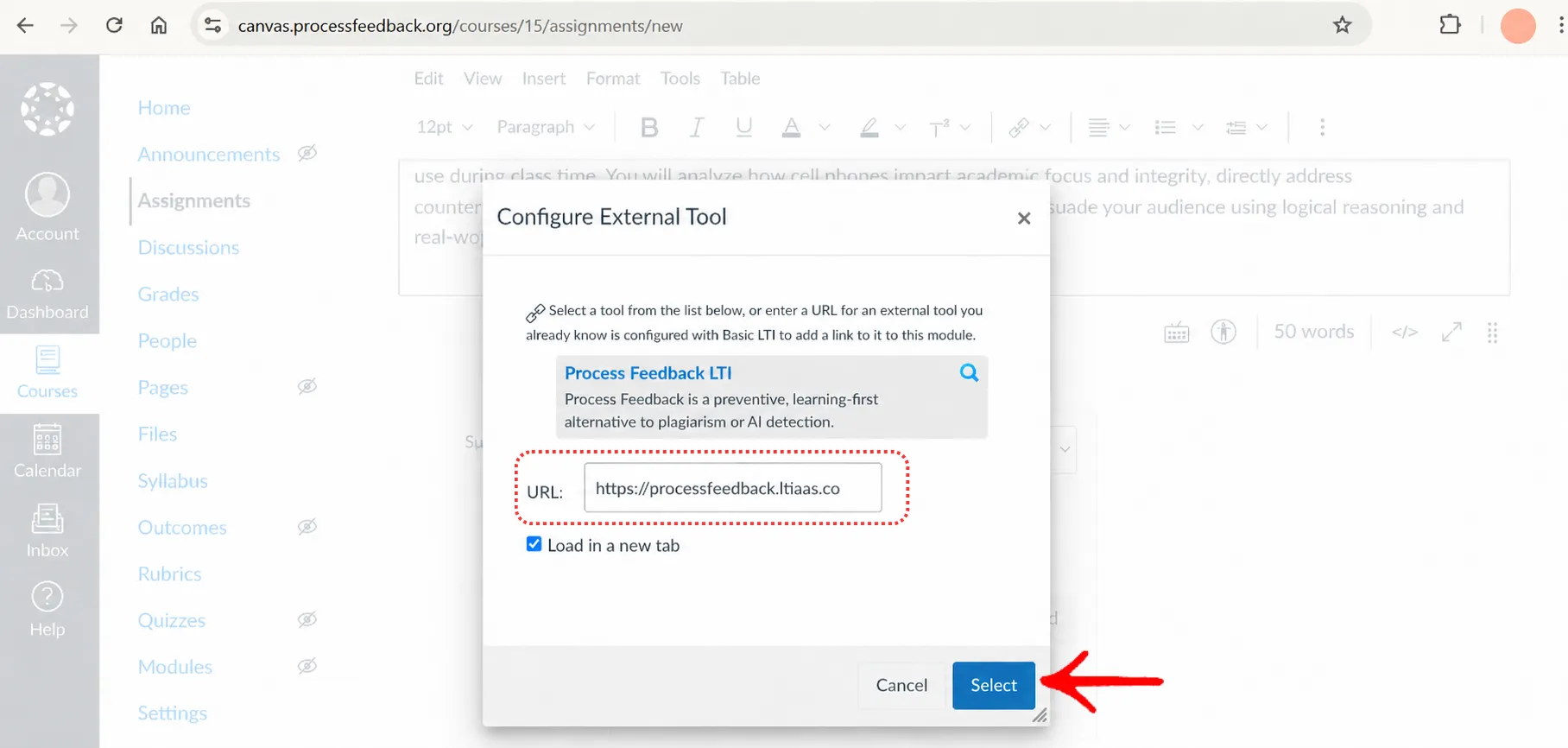This screenshot has width=1568, height=748.
Task: Go to course Home link
Action: (x=164, y=108)
